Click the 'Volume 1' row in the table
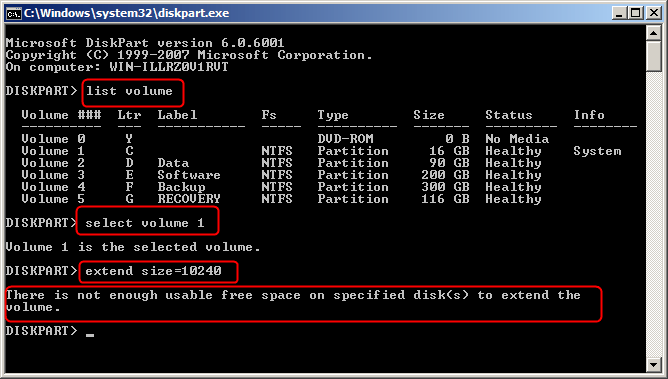The image size is (668, 379). [x=321, y=151]
